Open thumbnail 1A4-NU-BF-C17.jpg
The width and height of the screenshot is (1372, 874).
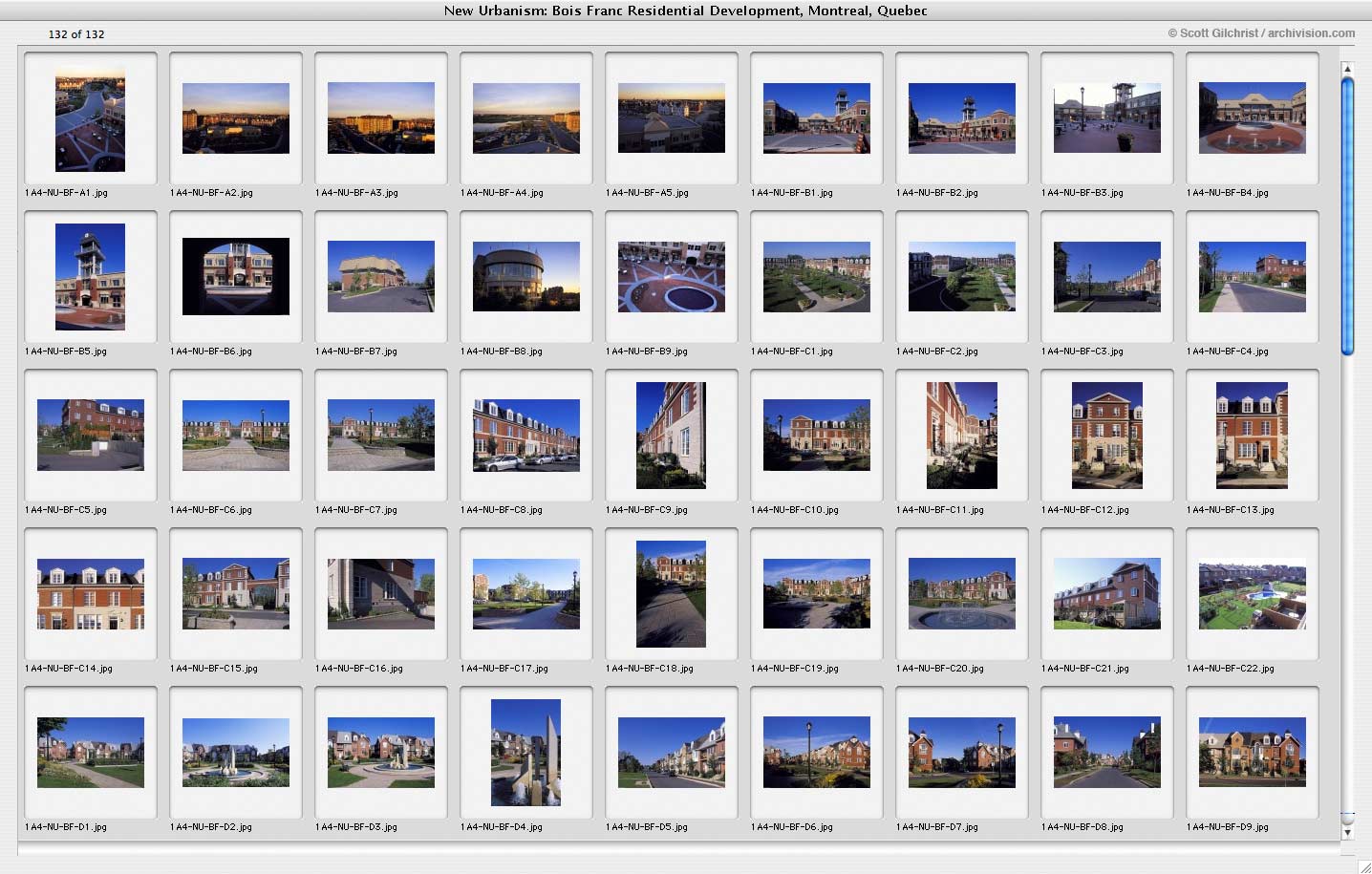pos(526,594)
